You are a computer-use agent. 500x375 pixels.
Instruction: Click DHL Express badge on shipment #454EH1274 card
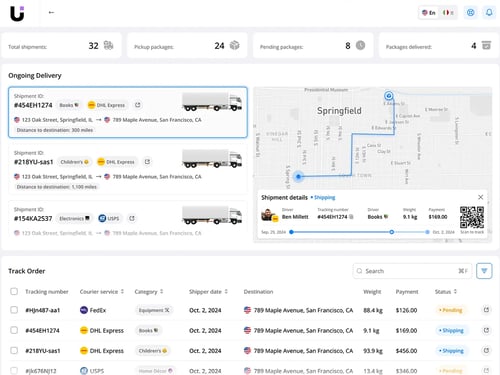click(x=106, y=105)
